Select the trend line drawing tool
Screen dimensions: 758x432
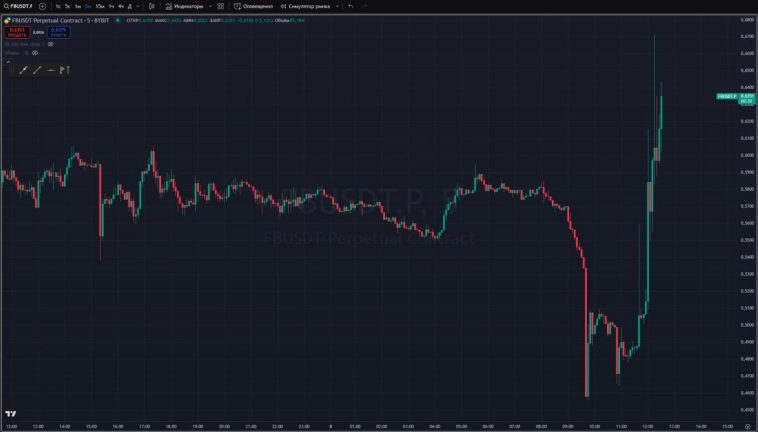pos(23,70)
